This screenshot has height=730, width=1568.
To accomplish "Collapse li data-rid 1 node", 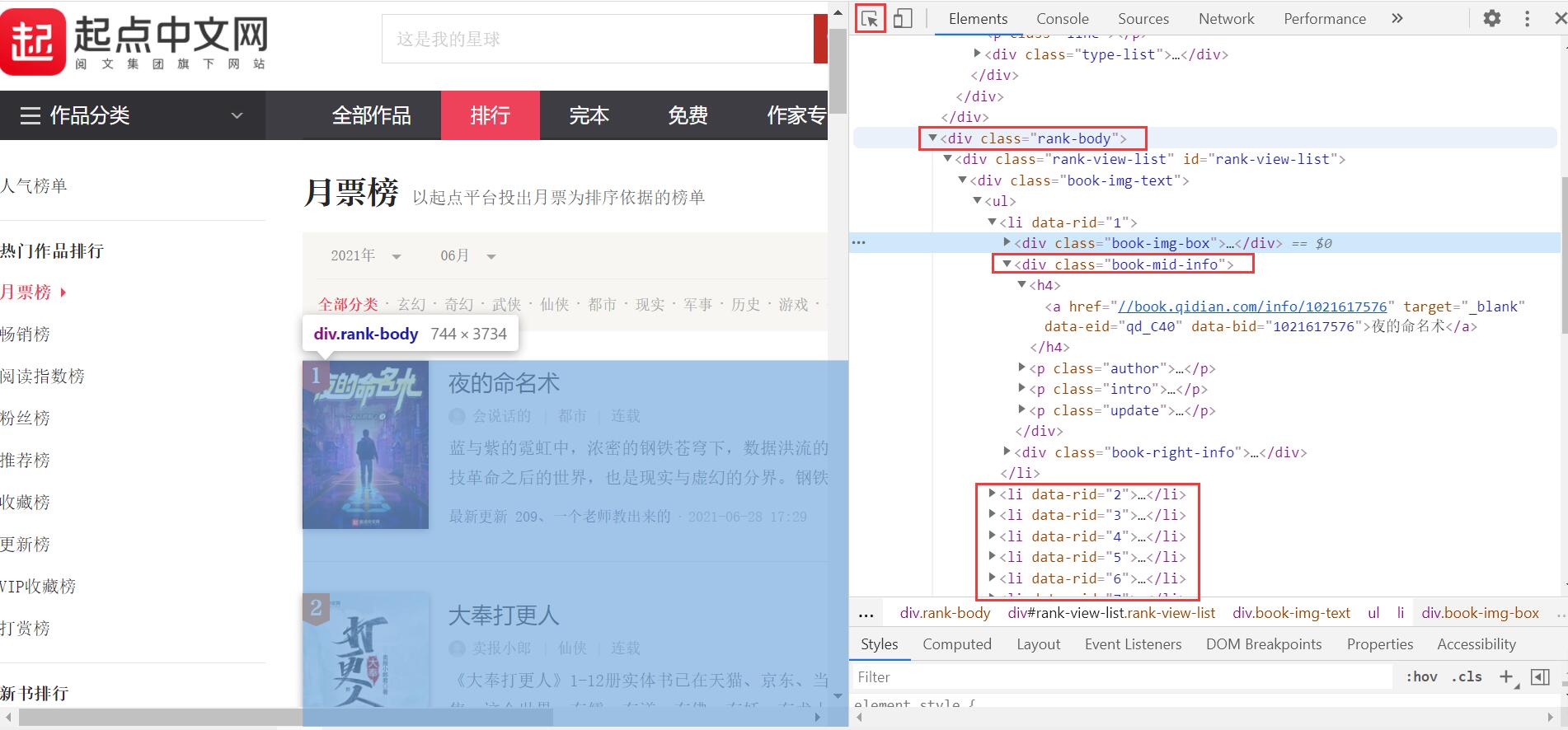I will click(992, 222).
